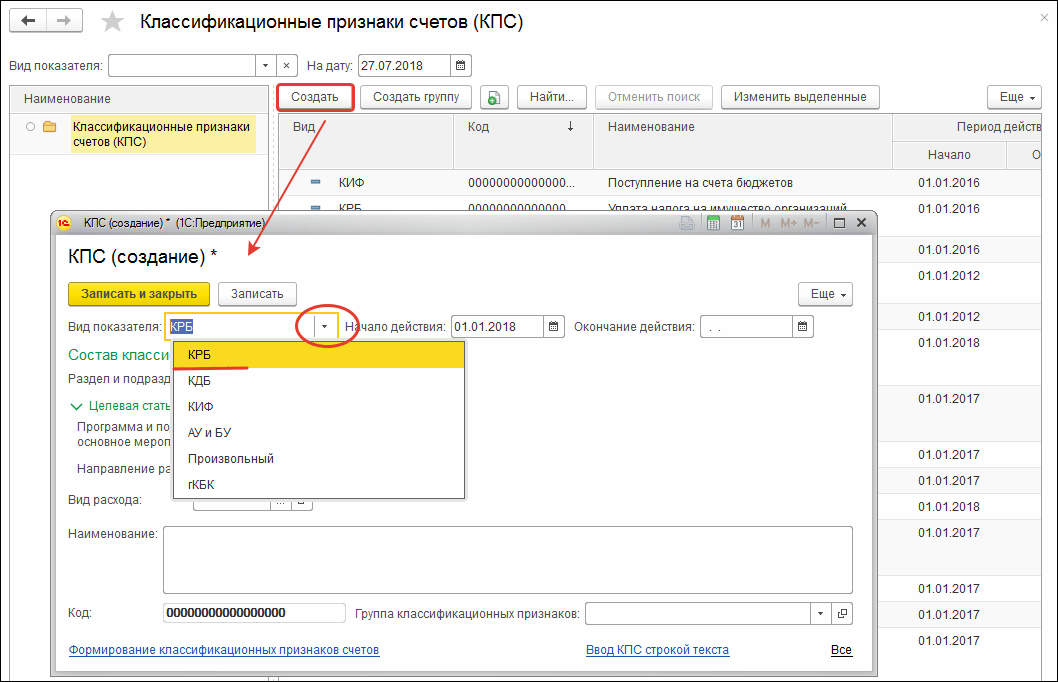Select КДБ from dropdown list
Viewport: 1058px width, 682px height.
pos(318,380)
